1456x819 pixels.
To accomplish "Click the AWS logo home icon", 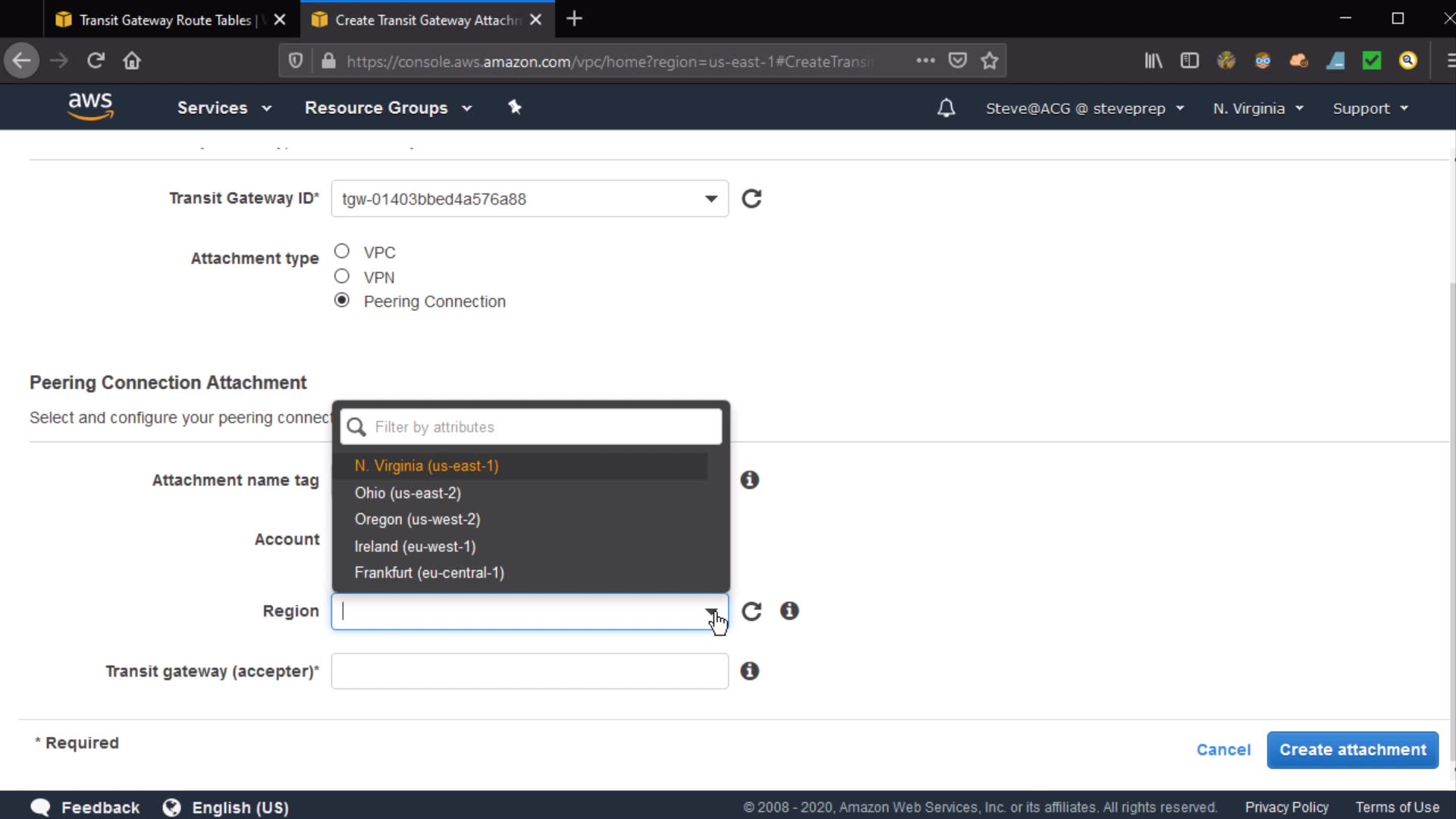I will 90,107.
